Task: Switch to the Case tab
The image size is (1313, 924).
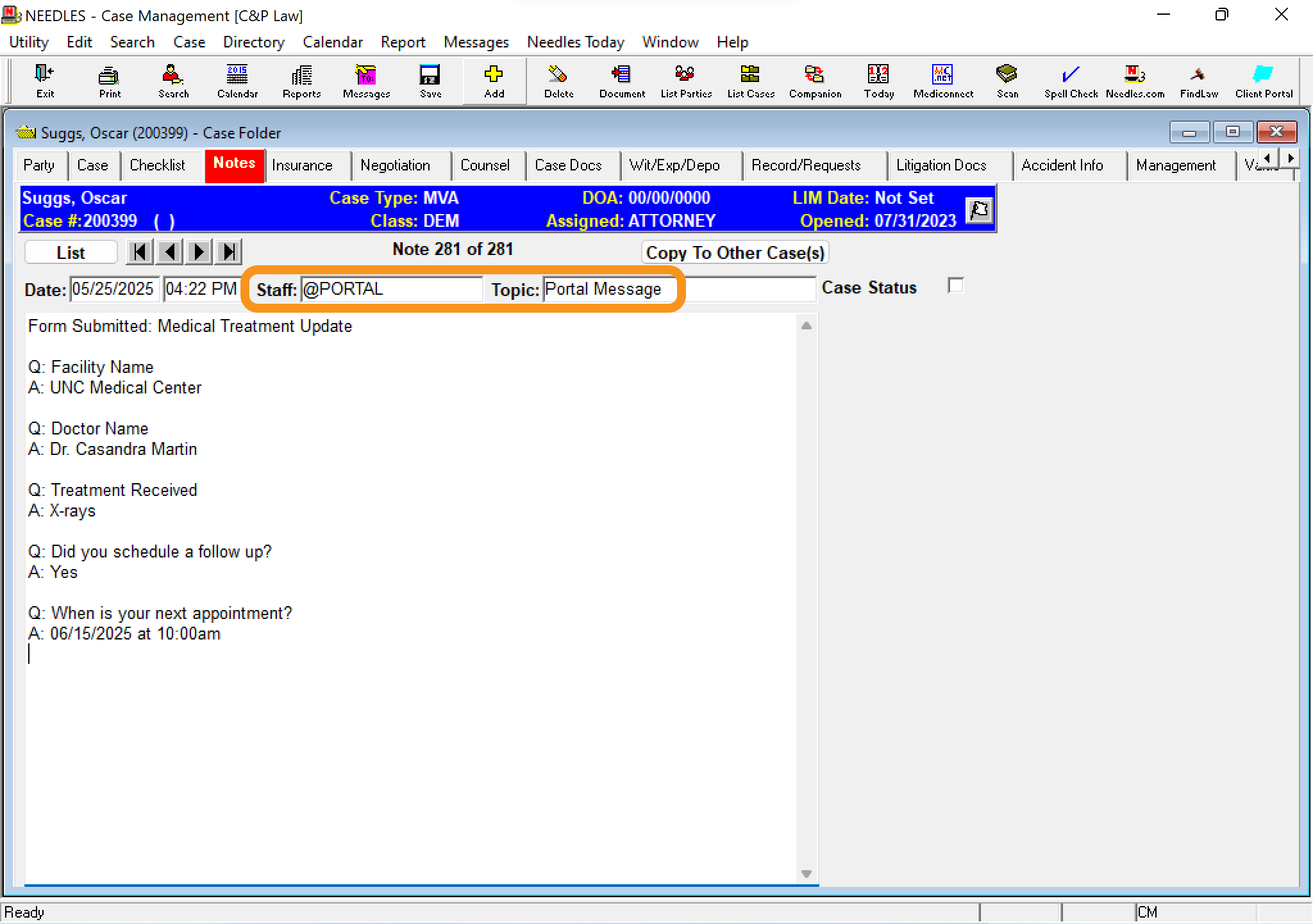Action: [x=93, y=165]
